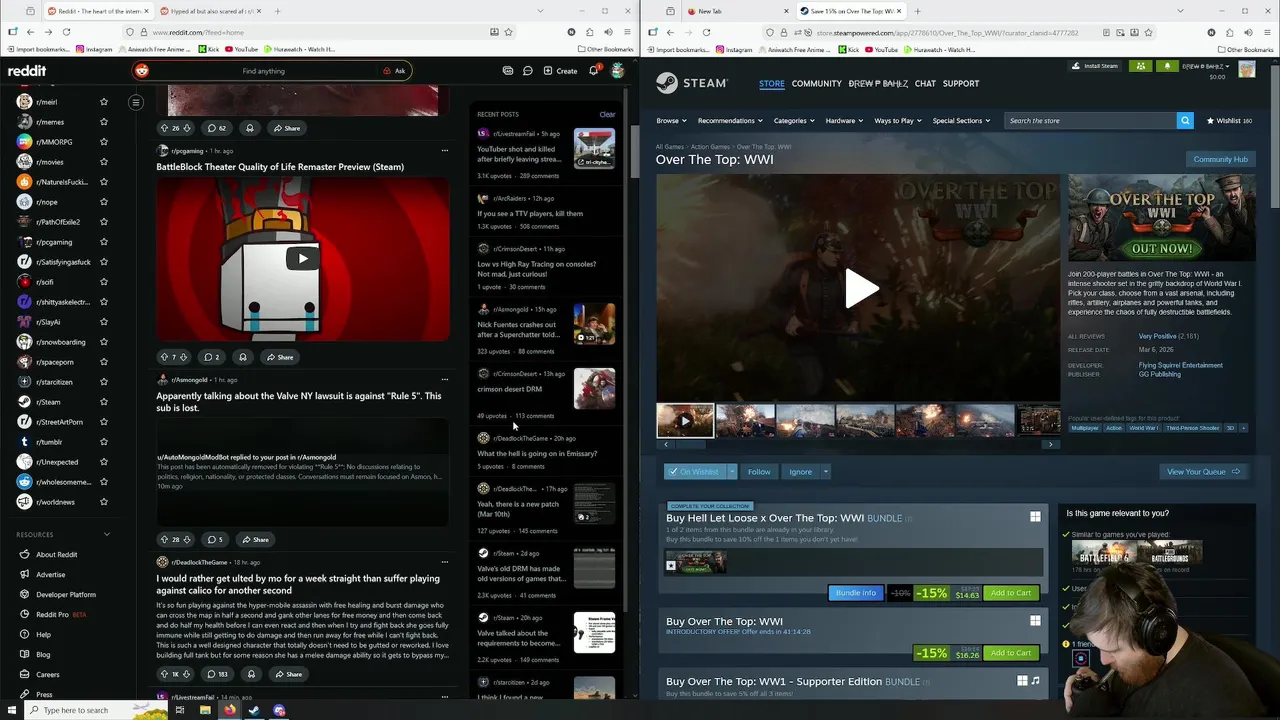Give award to BattleBlock Theater post
Viewport: 1280px width, 720px height.
tap(242, 357)
